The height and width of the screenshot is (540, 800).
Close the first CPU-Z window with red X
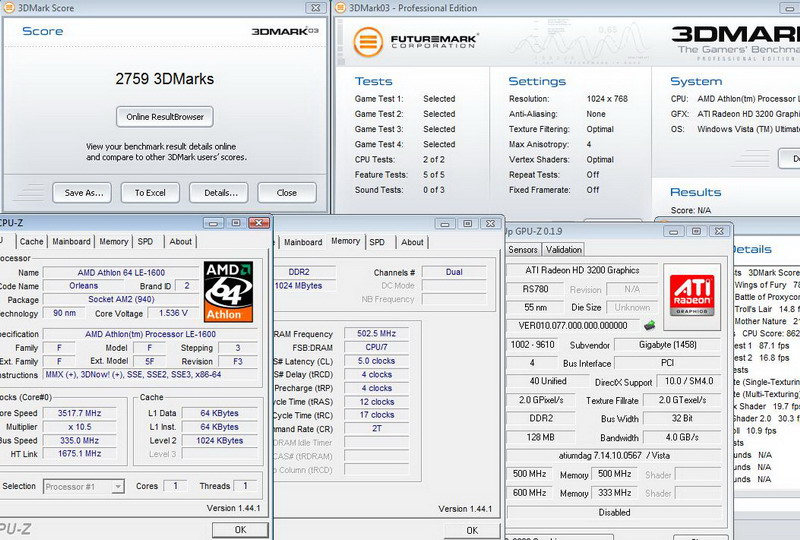pos(259,223)
